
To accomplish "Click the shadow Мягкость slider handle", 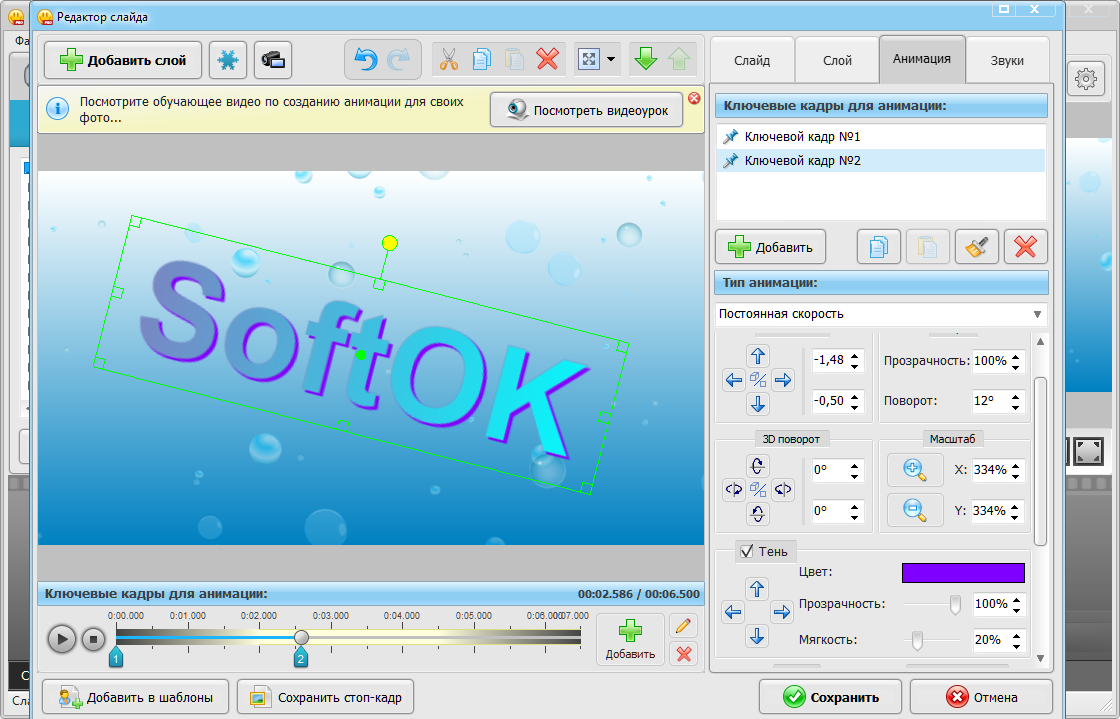I will [917, 640].
